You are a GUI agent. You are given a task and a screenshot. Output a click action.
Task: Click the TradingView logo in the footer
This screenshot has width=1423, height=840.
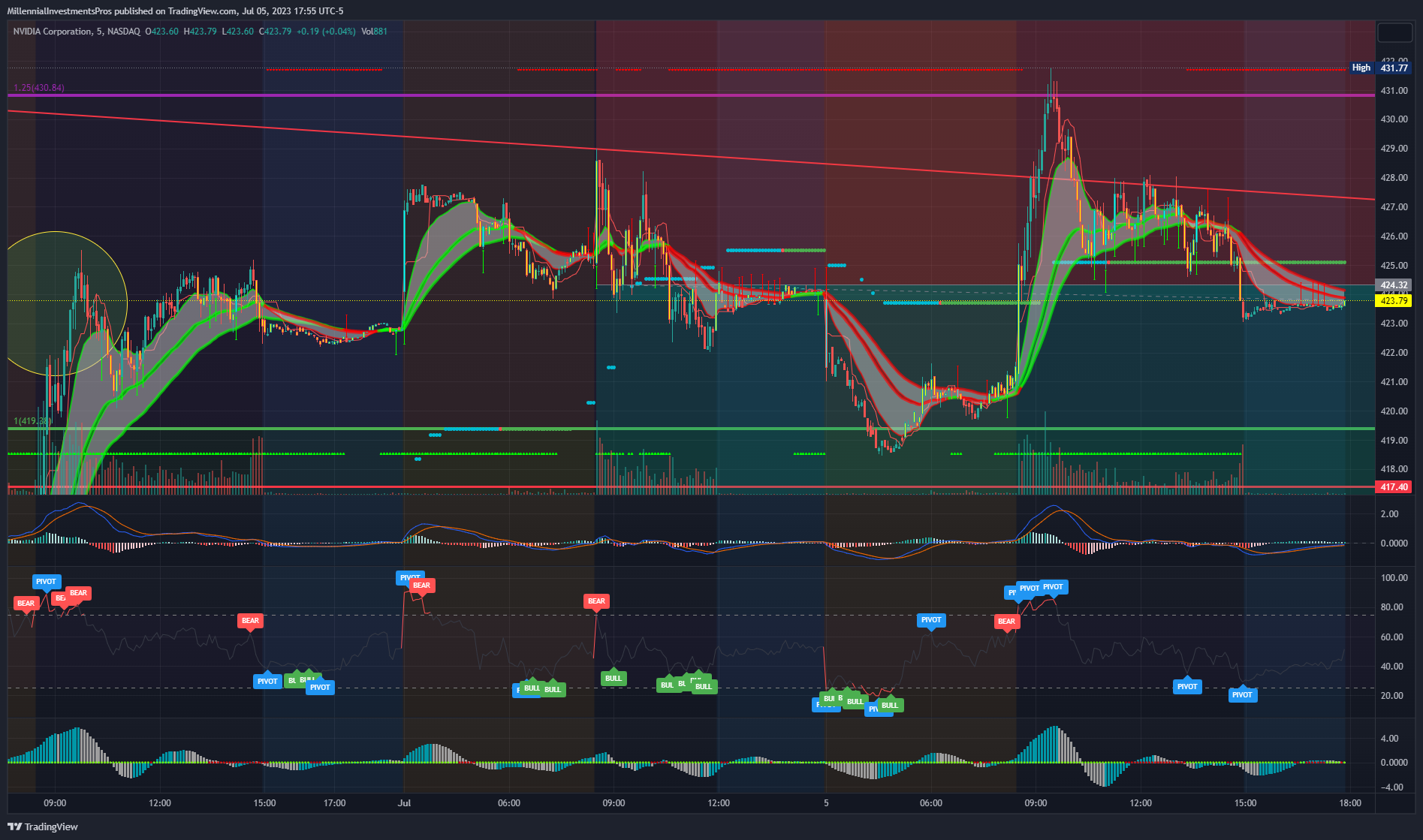(43, 826)
